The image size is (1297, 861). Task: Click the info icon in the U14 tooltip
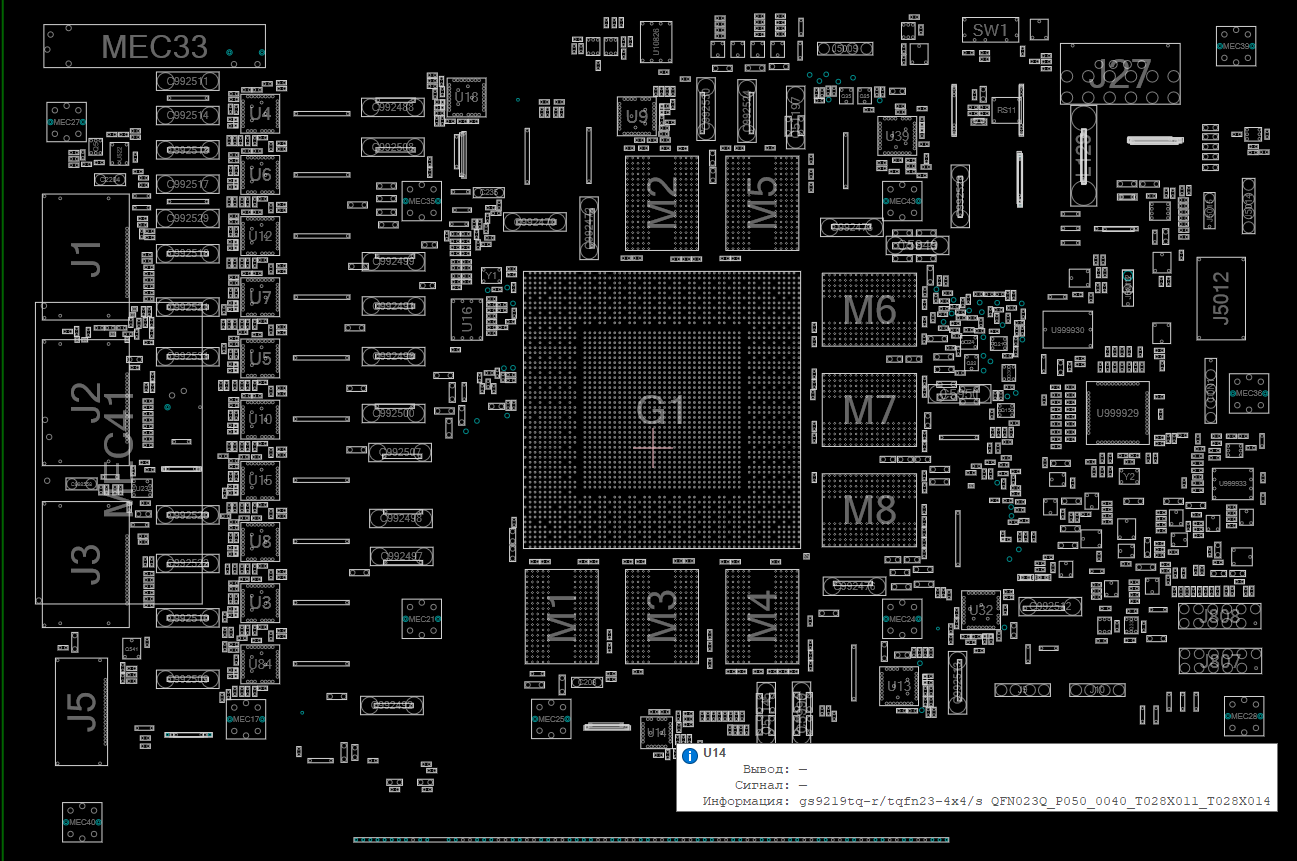(x=689, y=756)
